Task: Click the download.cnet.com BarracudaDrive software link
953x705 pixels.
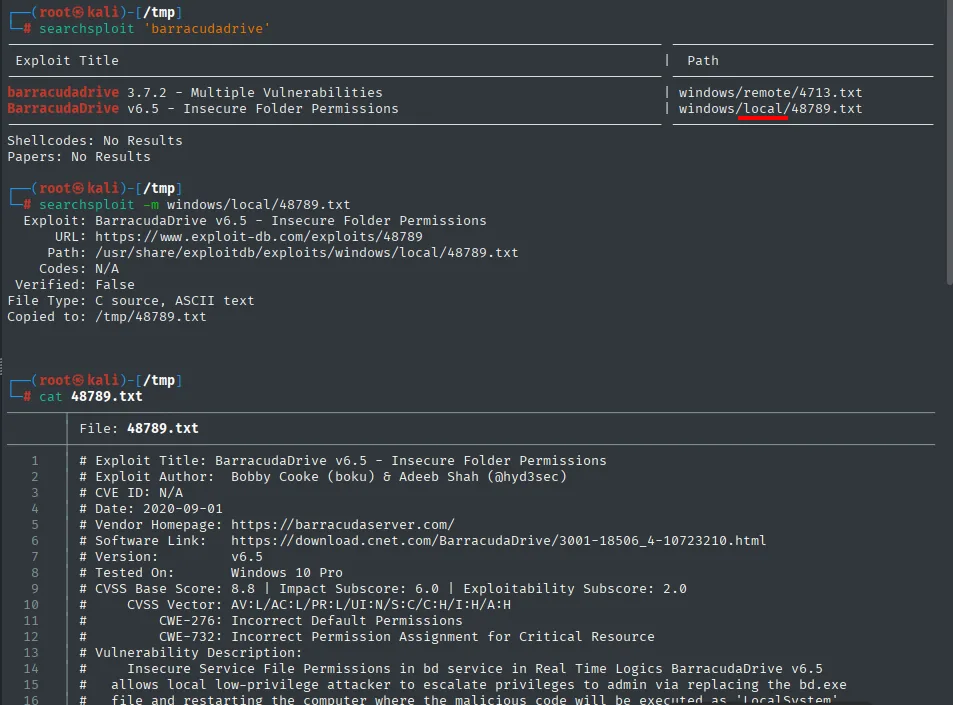Action: pyautogui.click(x=498, y=540)
